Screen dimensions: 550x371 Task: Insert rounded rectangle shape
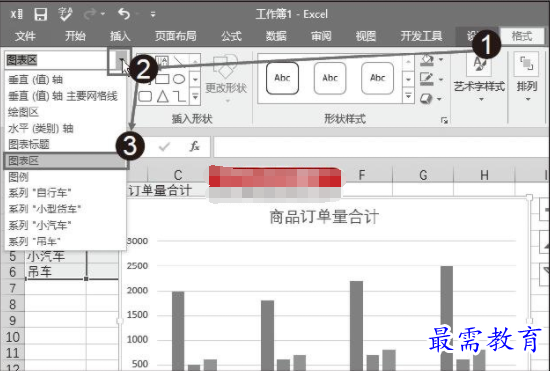point(145,96)
